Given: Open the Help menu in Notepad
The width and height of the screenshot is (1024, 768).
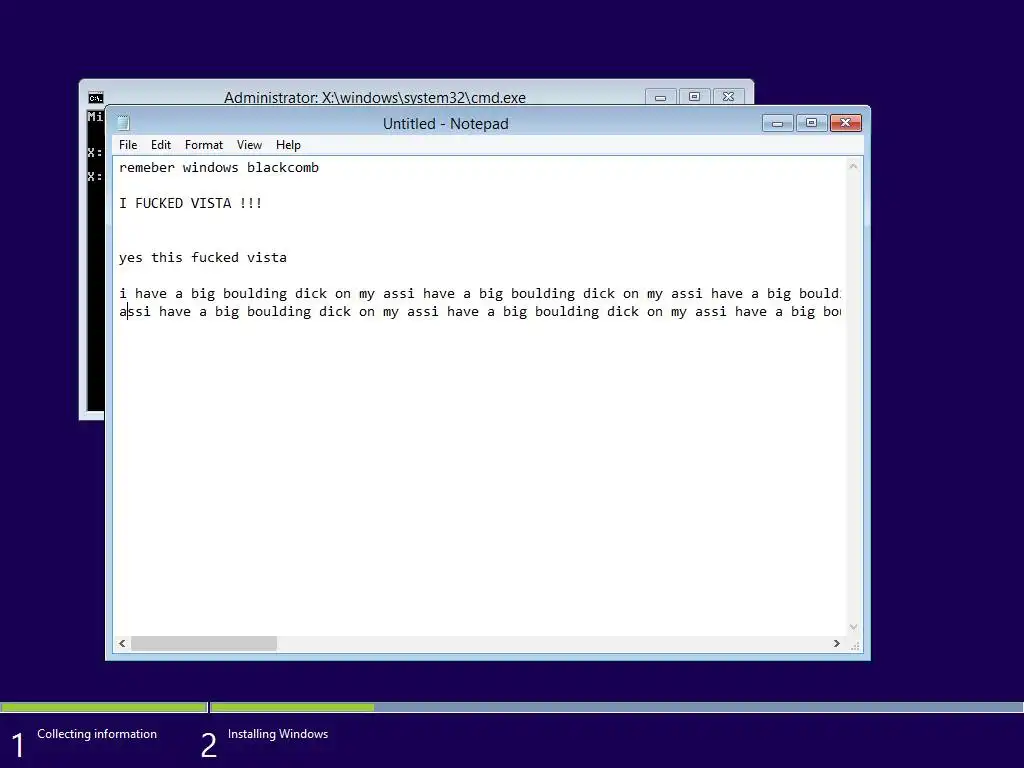Looking at the screenshot, I should click(288, 145).
